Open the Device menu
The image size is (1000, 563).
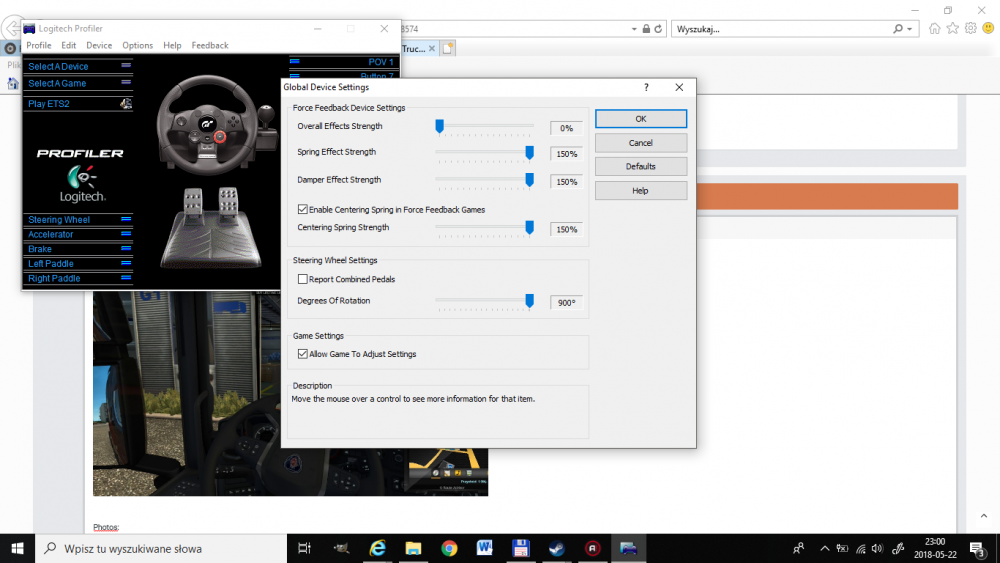[x=99, y=45]
